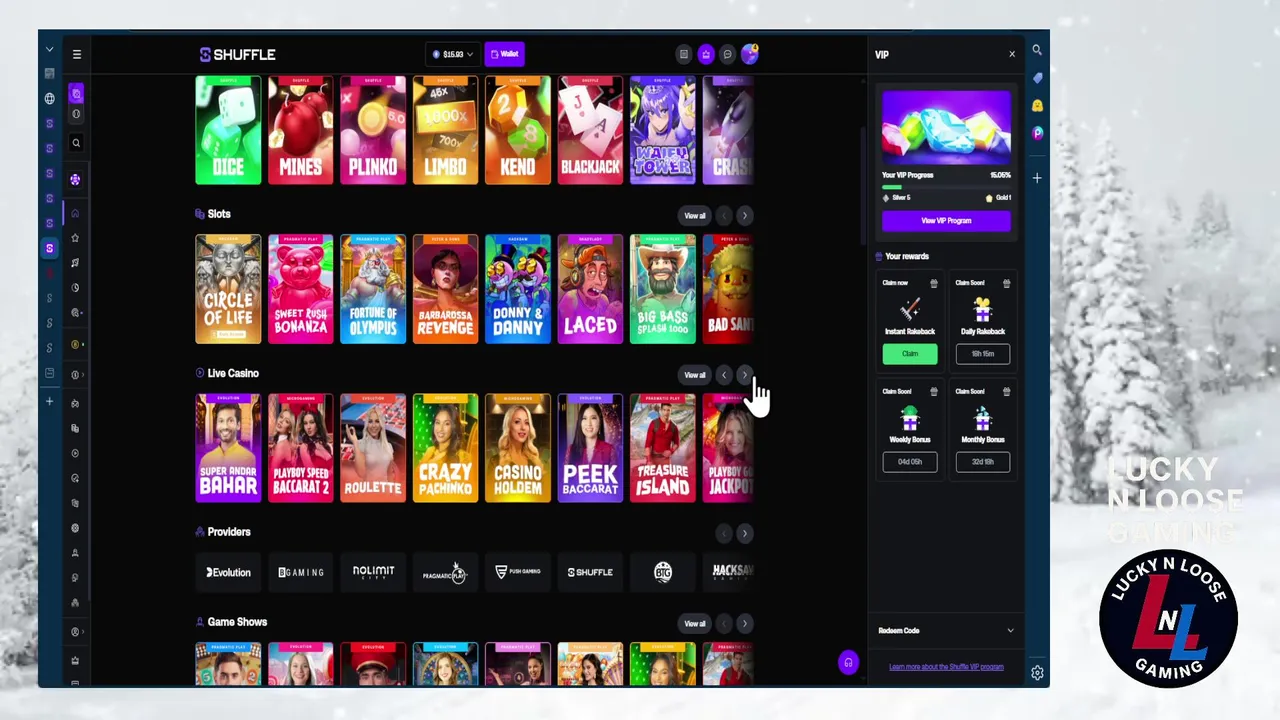This screenshot has width=1280, height=720.
Task: Open the profile avatar with notification badge
Action: click(750, 54)
